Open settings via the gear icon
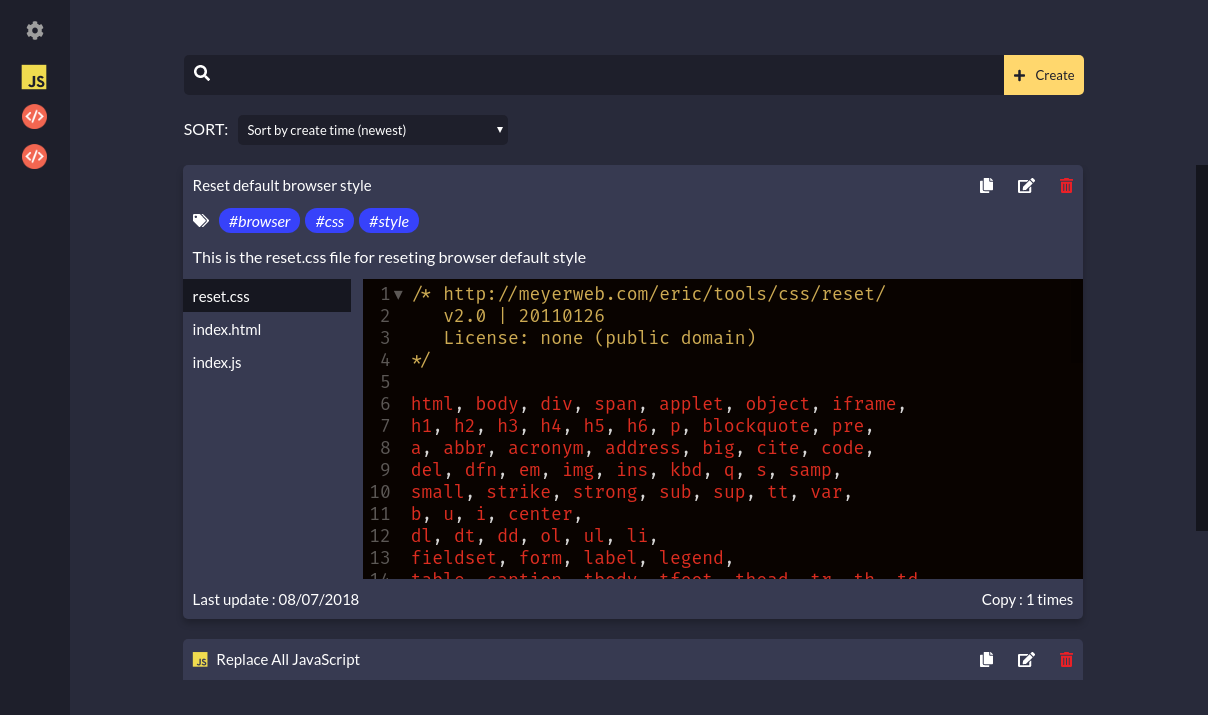Screen dimensions: 1208x715 pyautogui.click(x=35, y=31)
